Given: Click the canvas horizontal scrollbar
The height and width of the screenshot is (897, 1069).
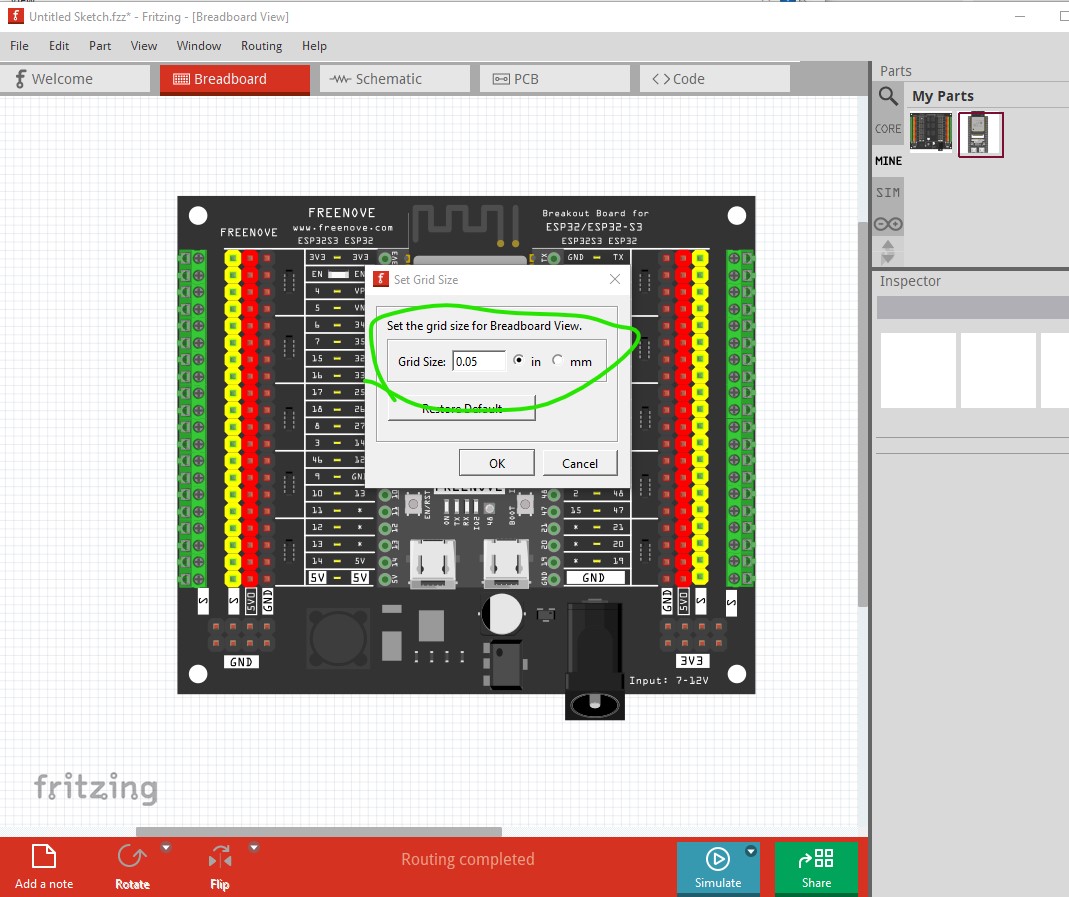Looking at the screenshot, I should 319,832.
